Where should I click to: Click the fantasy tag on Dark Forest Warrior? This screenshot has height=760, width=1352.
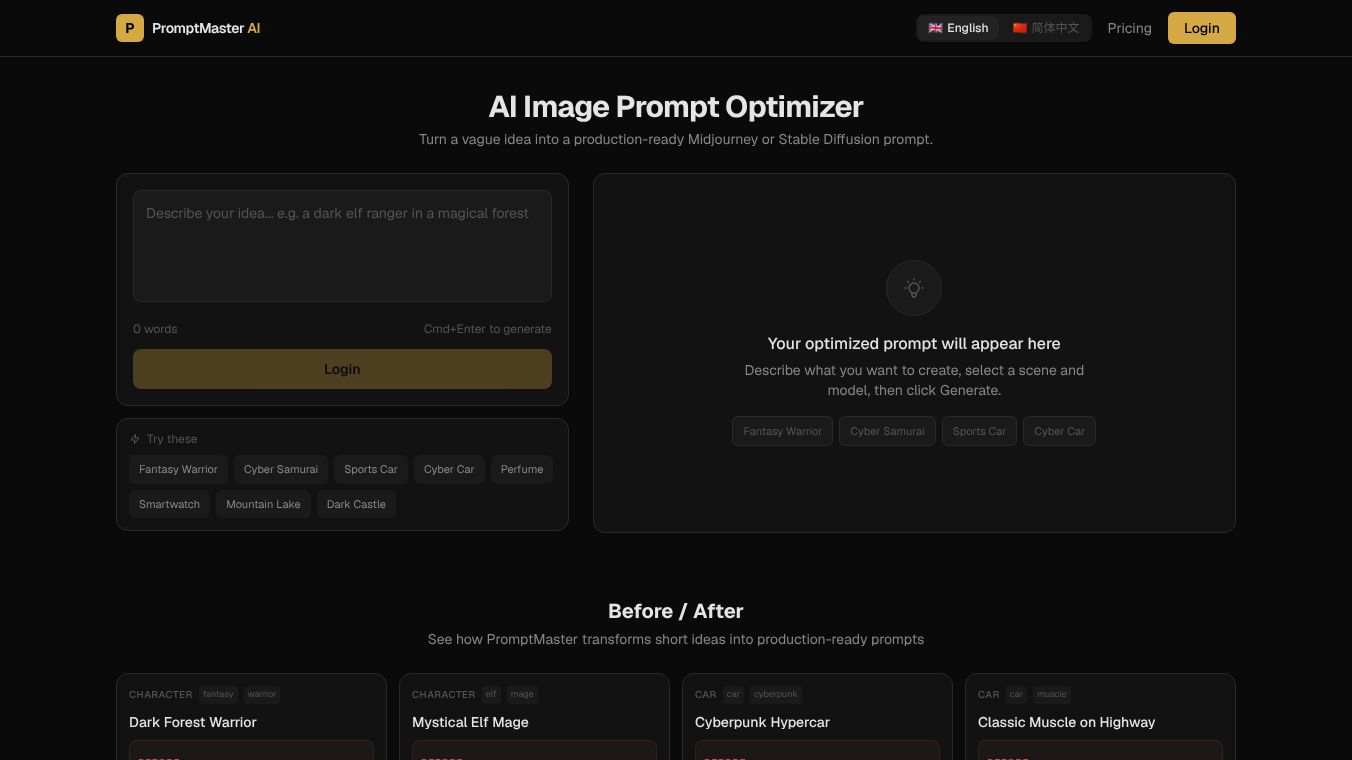(x=218, y=694)
